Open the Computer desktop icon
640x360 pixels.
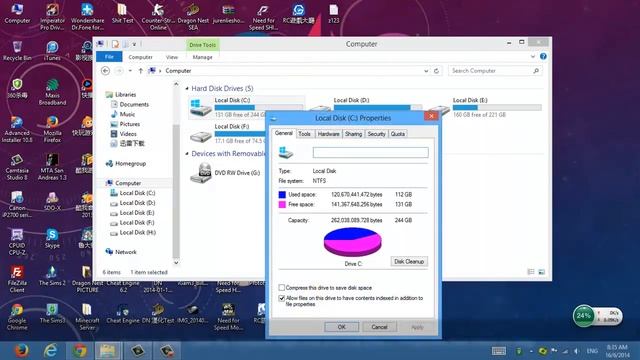click(x=17, y=13)
